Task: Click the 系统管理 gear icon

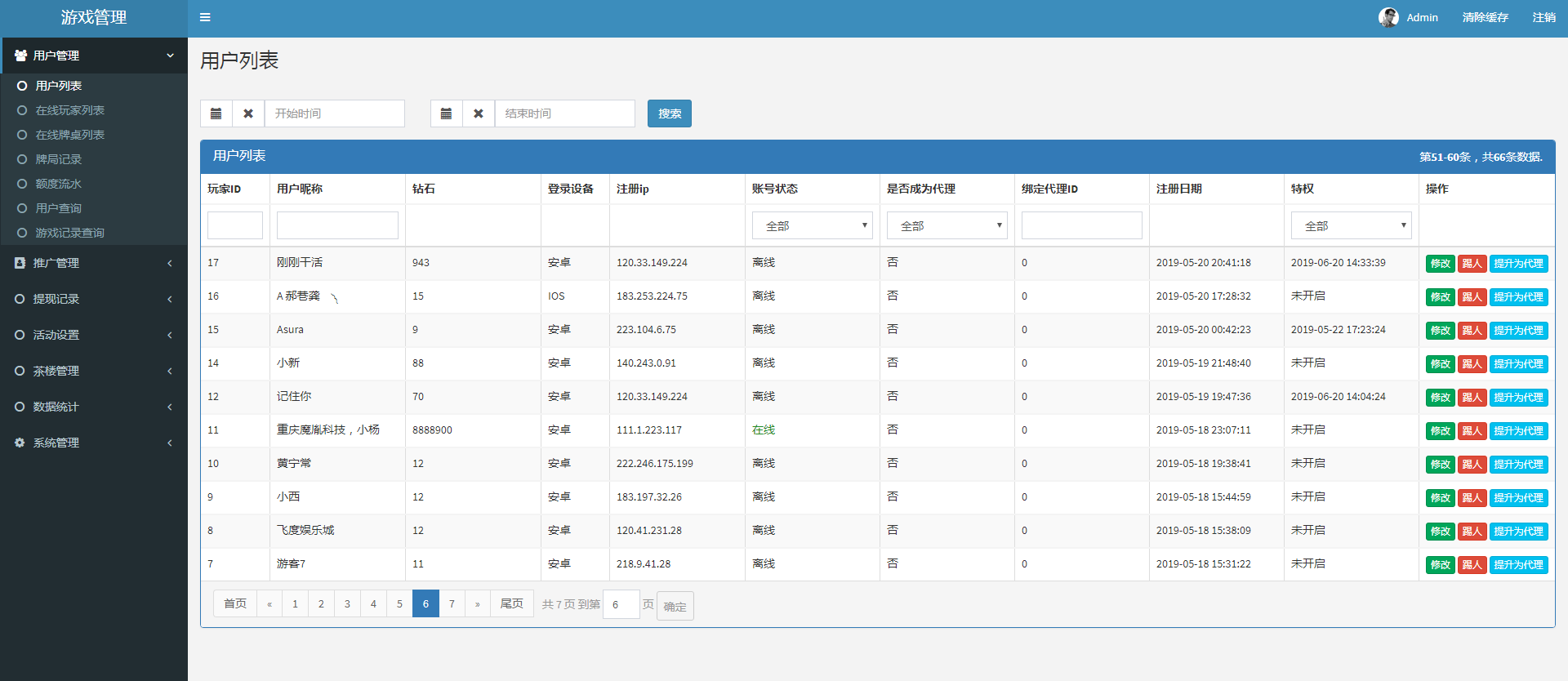Action: tap(20, 443)
